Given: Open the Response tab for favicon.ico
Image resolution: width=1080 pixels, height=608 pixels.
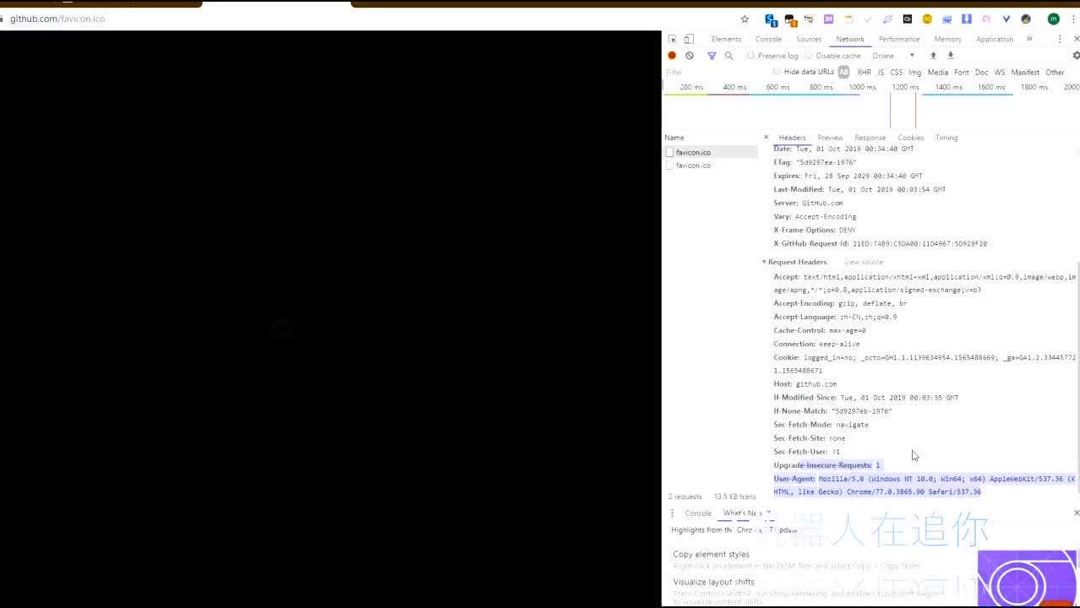Looking at the screenshot, I should coord(870,137).
